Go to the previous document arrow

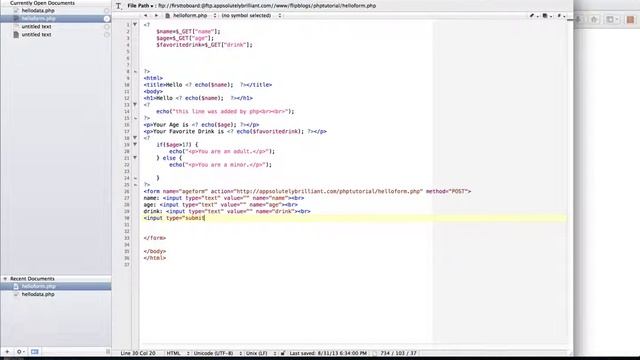(x=145, y=16)
